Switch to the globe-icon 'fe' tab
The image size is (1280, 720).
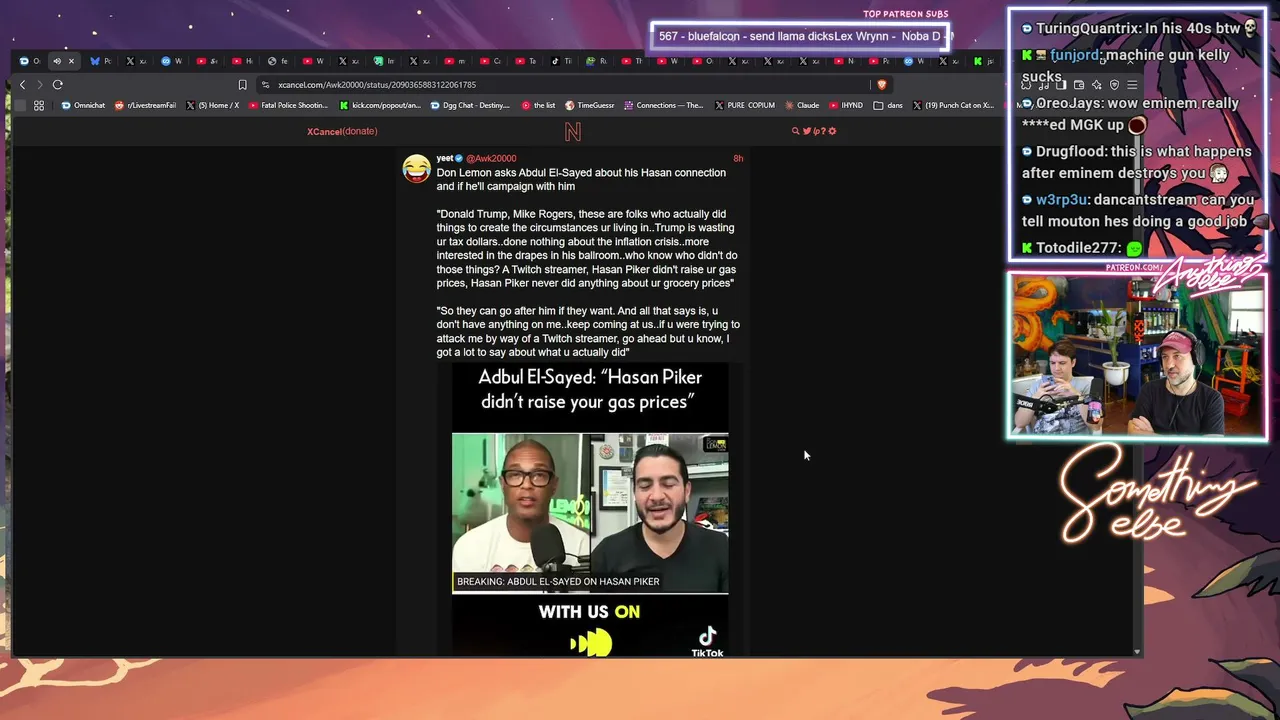click(277, 61)
